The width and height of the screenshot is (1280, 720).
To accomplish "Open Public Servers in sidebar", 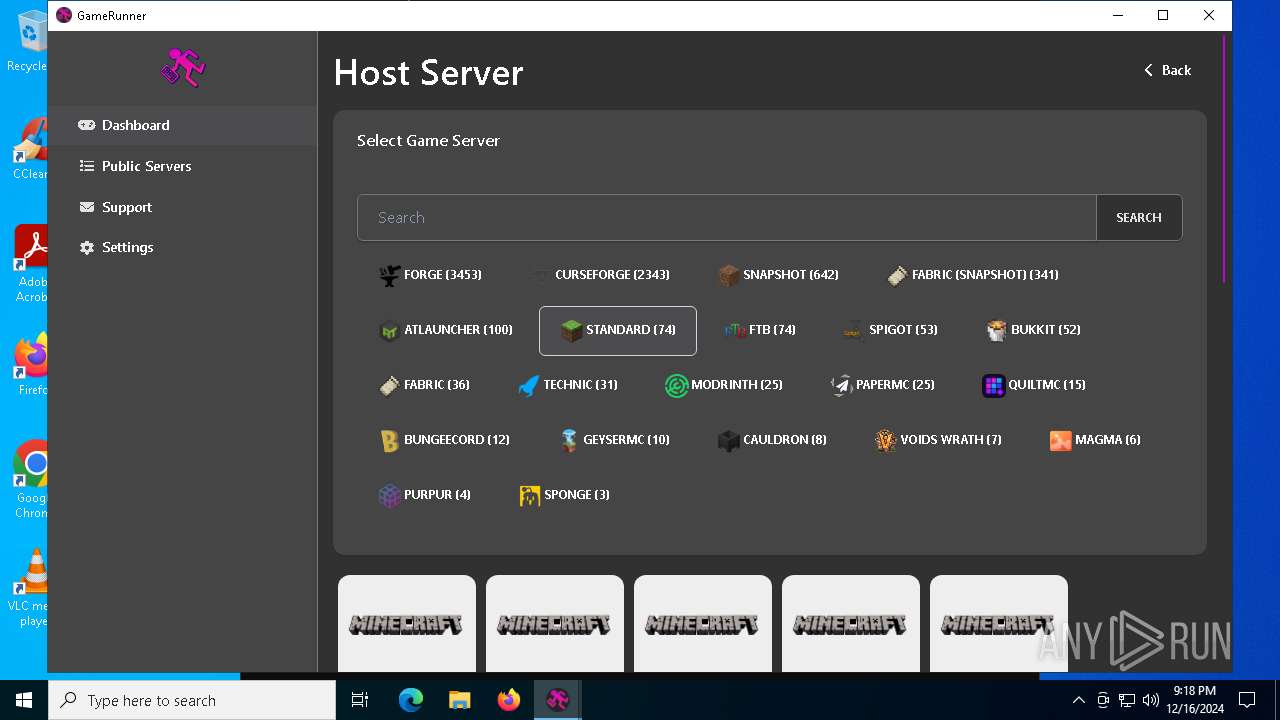I will pos(183,166).
